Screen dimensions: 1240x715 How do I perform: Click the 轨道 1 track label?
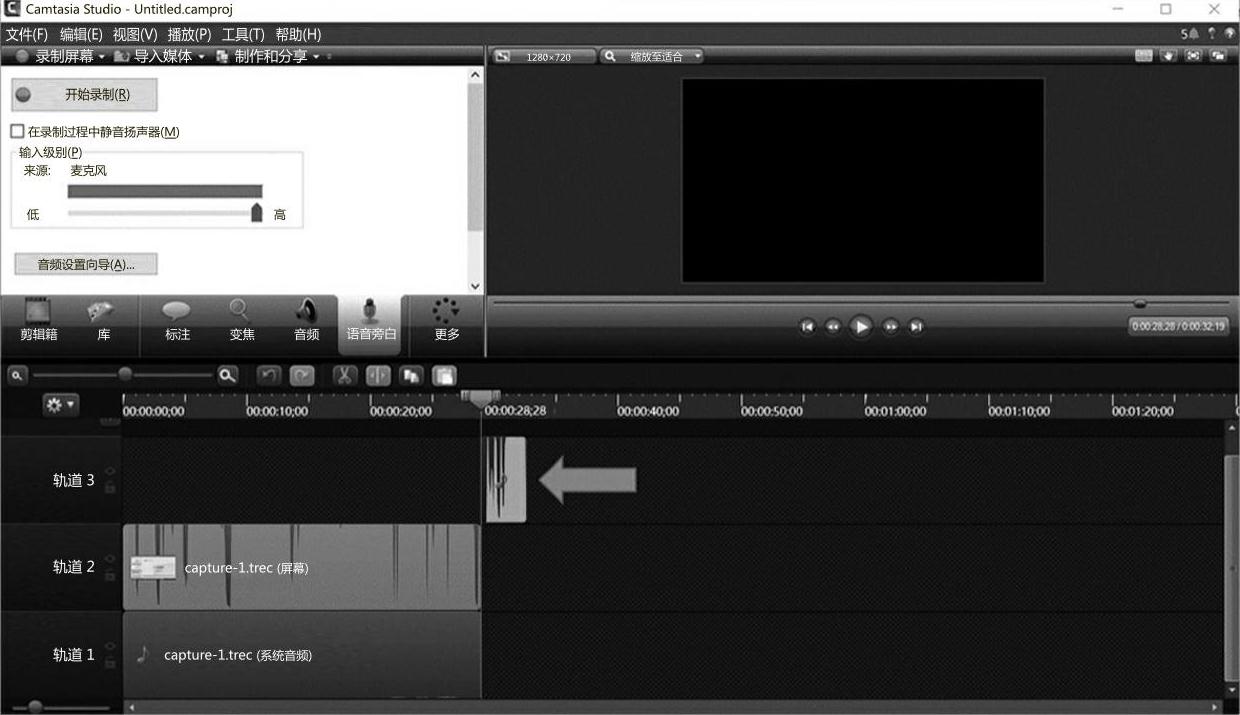click(73, 655)
